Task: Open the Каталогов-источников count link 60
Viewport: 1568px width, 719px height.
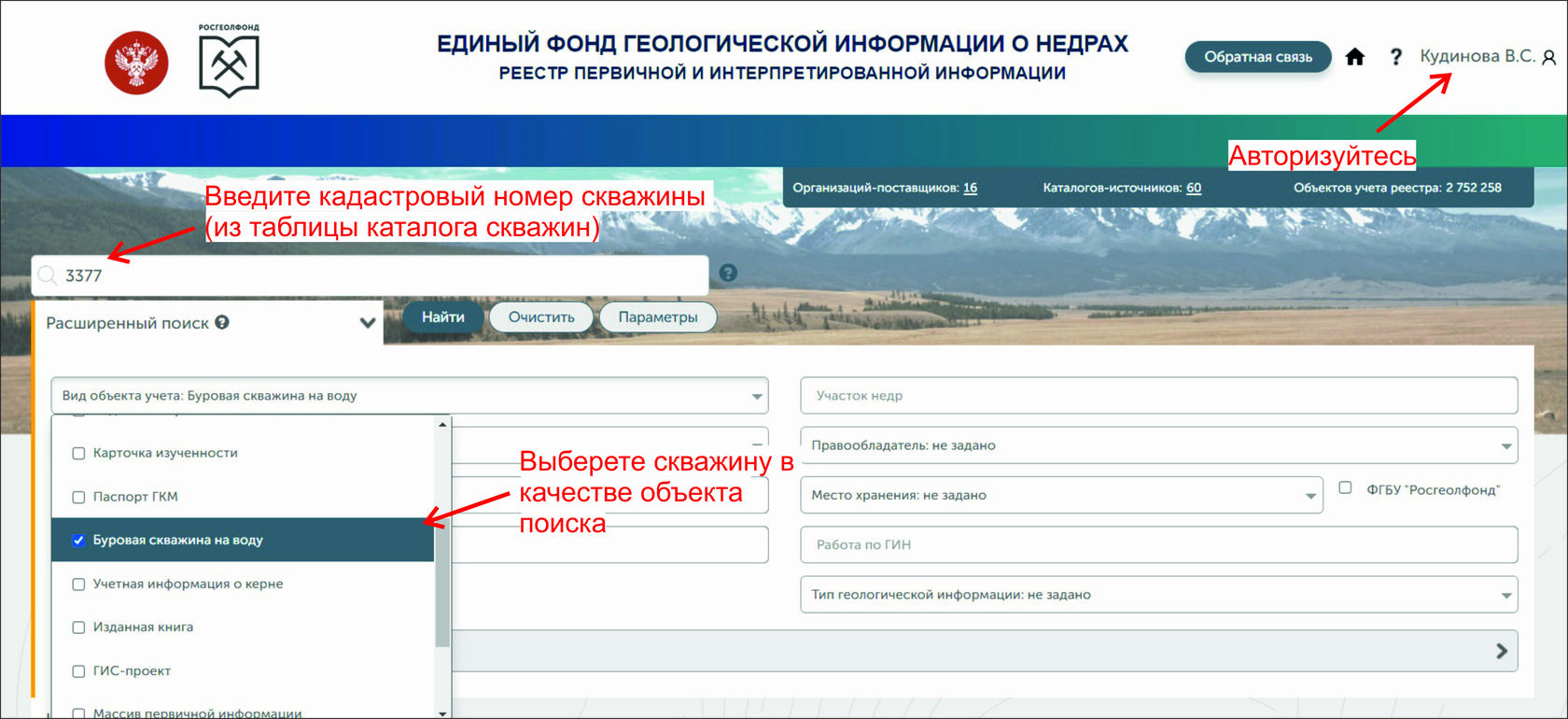Action: 1194,188
